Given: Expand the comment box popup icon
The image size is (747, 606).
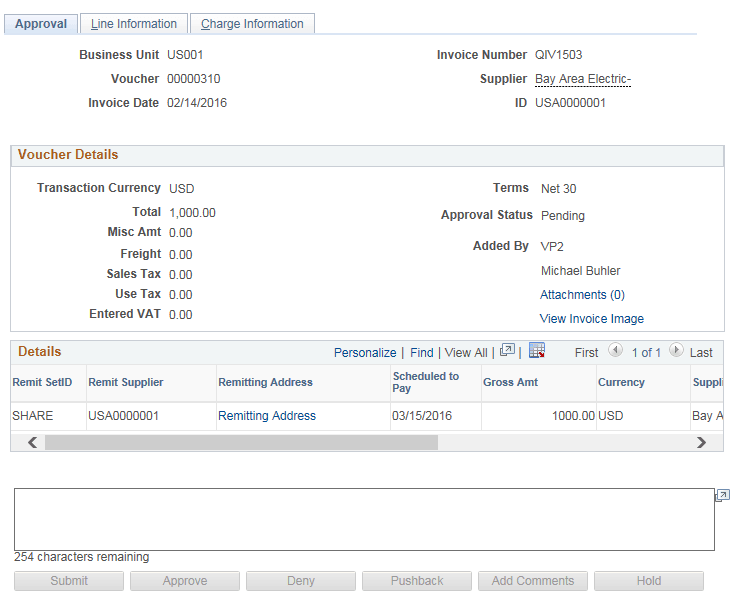Looking at the screenshot, I should click(x=723, y=495).
